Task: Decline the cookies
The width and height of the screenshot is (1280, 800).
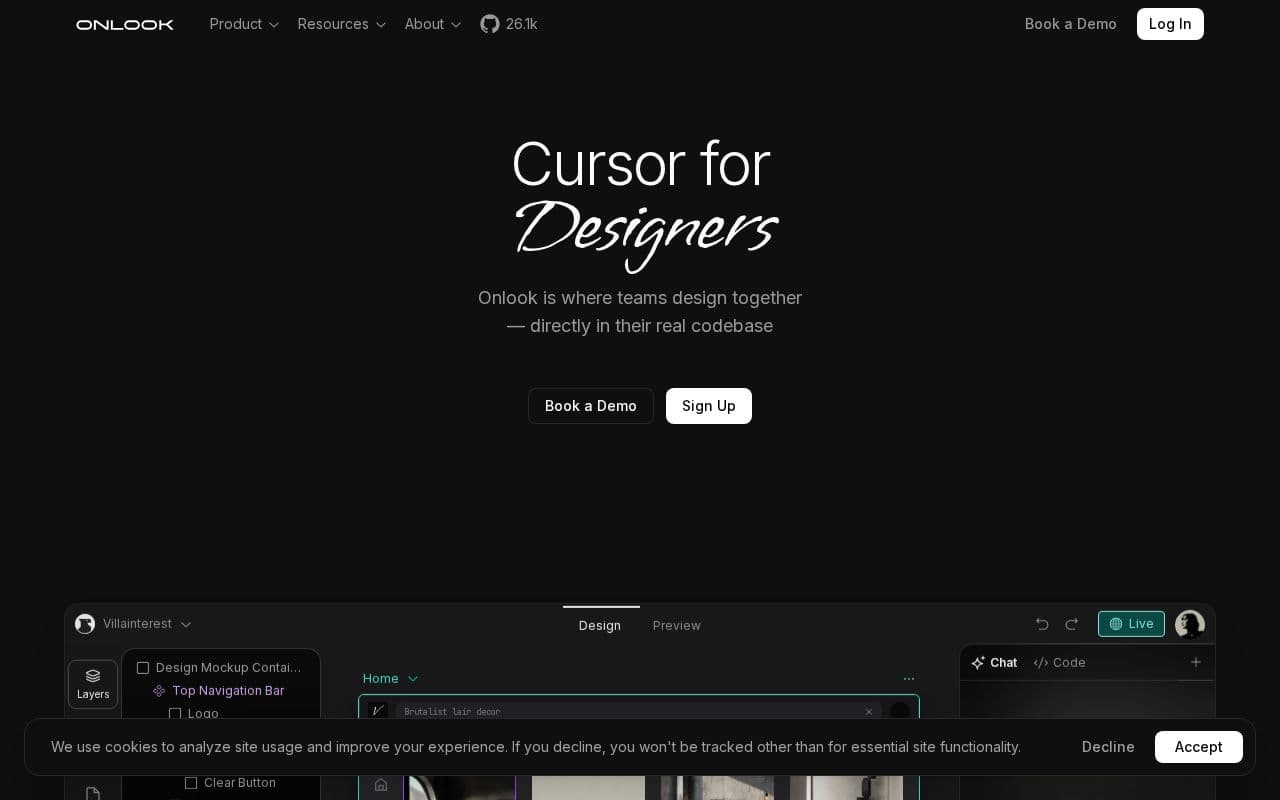Action: coord(1108,747)
